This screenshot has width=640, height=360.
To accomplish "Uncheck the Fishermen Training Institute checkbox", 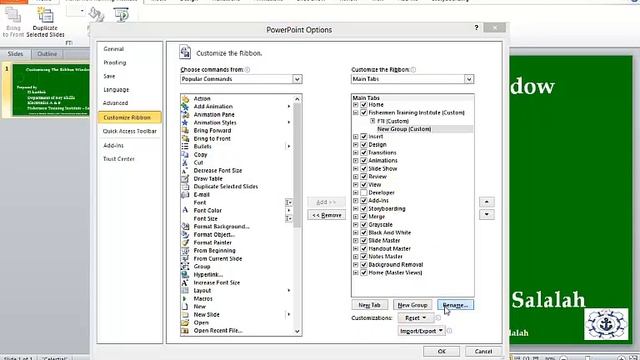I will click(364, 113).
